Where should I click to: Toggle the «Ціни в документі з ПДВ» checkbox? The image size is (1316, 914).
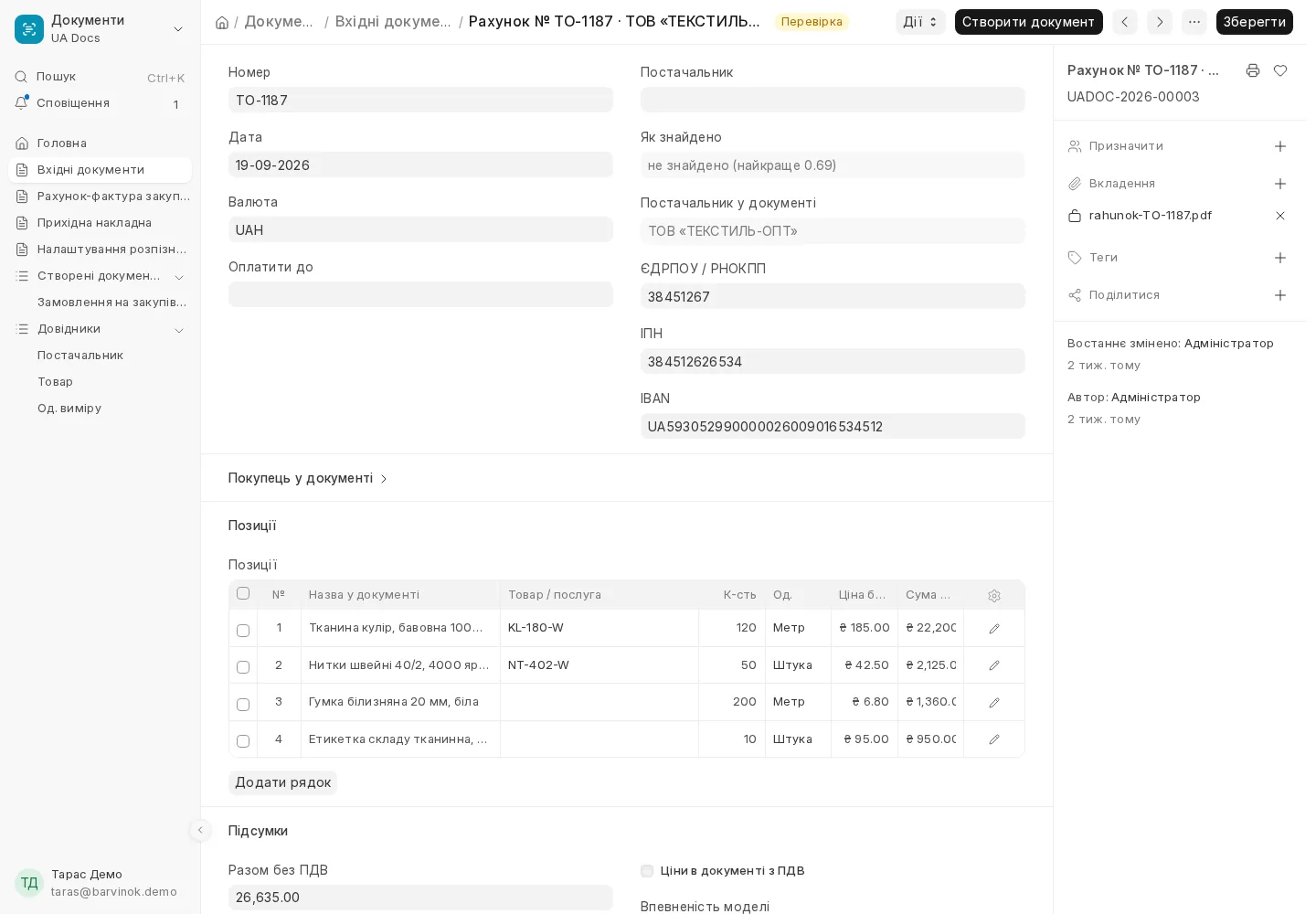coord(647,871)
